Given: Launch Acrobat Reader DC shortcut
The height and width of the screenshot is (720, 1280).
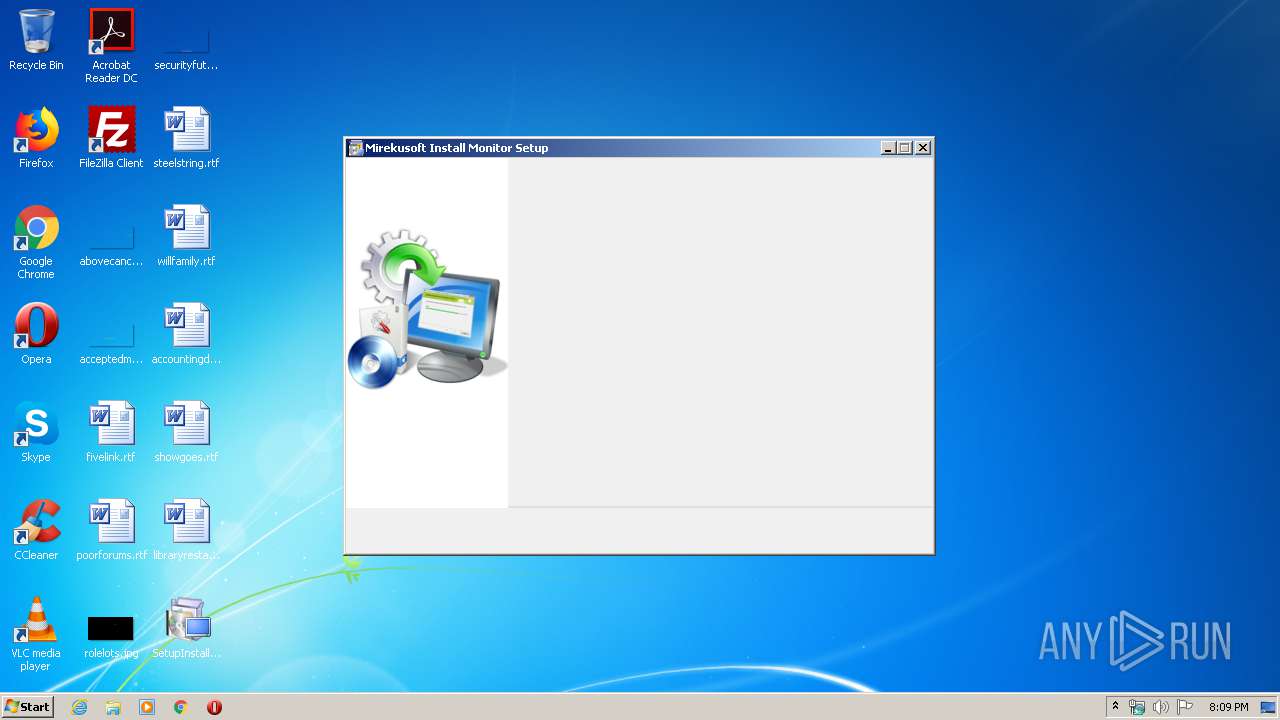Looking at the screenshot, I should 111,46.
